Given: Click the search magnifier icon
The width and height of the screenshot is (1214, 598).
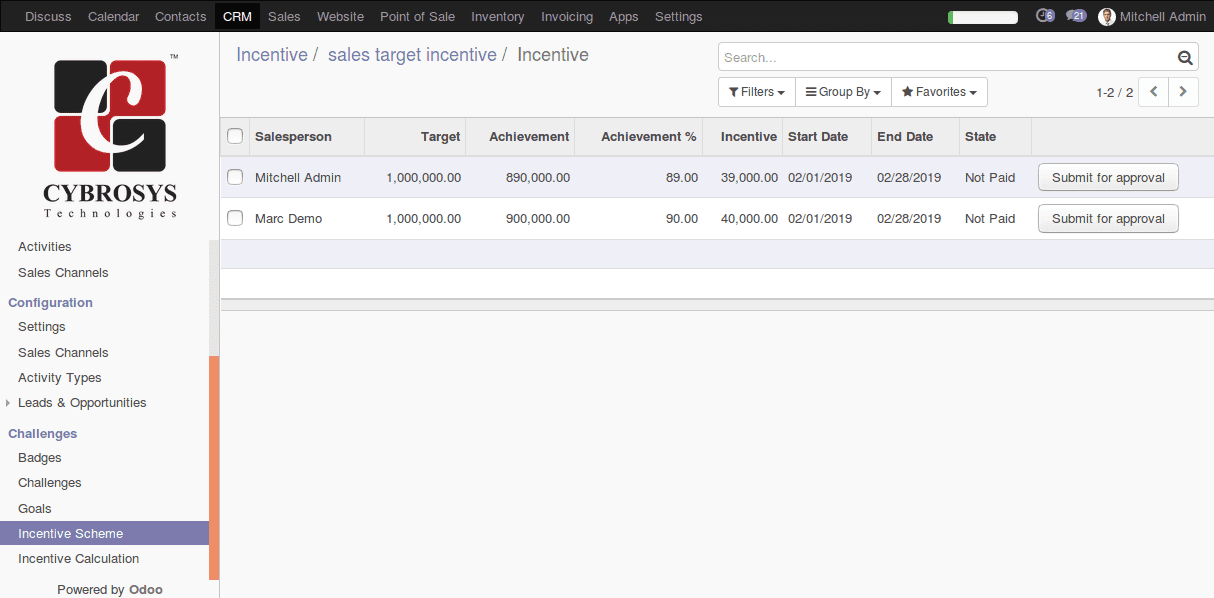Looking at the screenshot, I should [x=1185, y=58].
